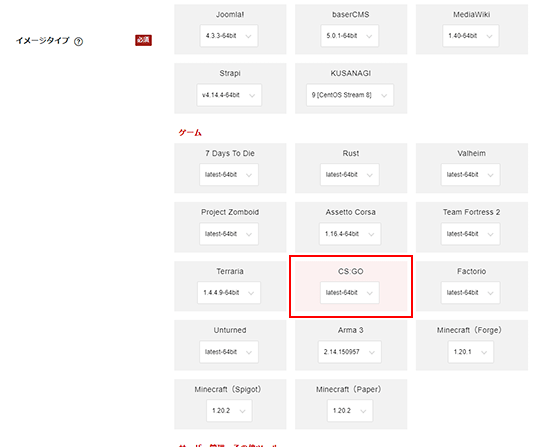Click the イメージタイプ label
The height and width of the screenshot is (447, 550).
point(42,41)
